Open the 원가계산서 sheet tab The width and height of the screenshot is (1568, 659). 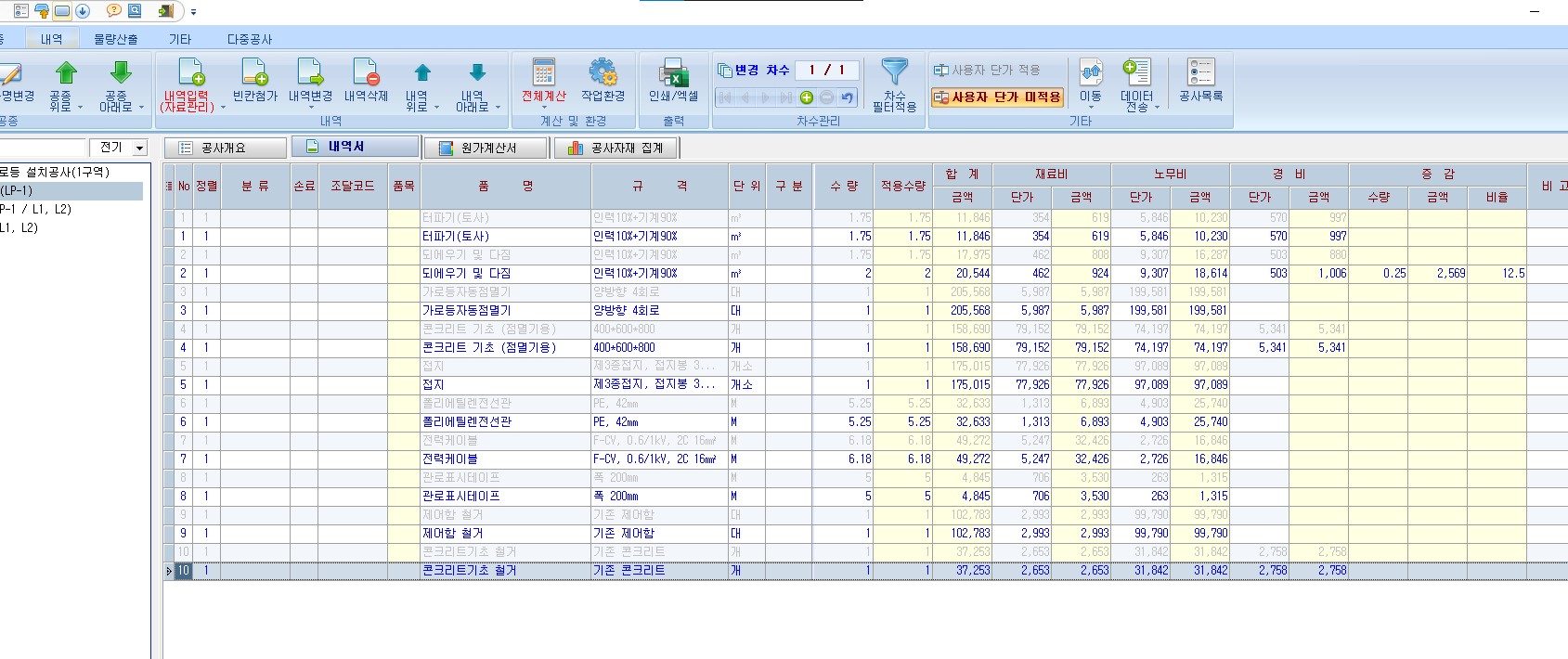pyautogui.click(x=486, y=148)
